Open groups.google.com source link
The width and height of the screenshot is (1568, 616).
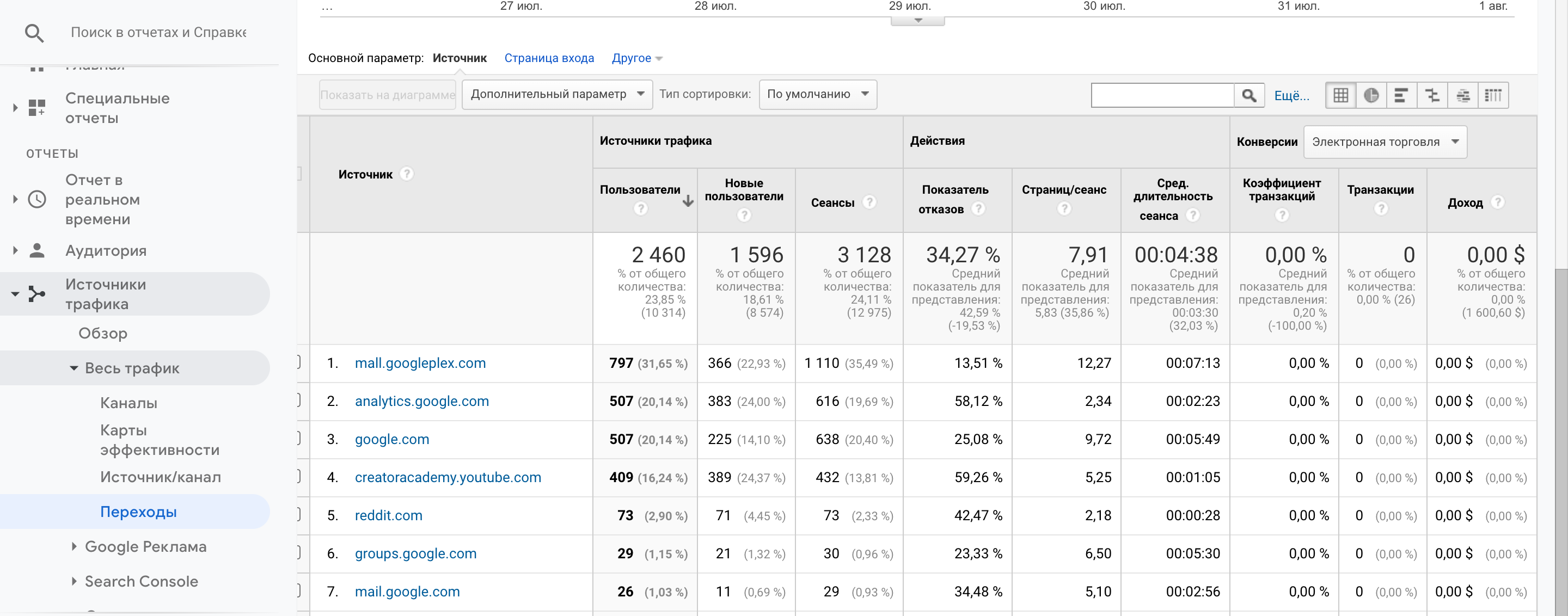pyautogui.click(x=416, y=553)
